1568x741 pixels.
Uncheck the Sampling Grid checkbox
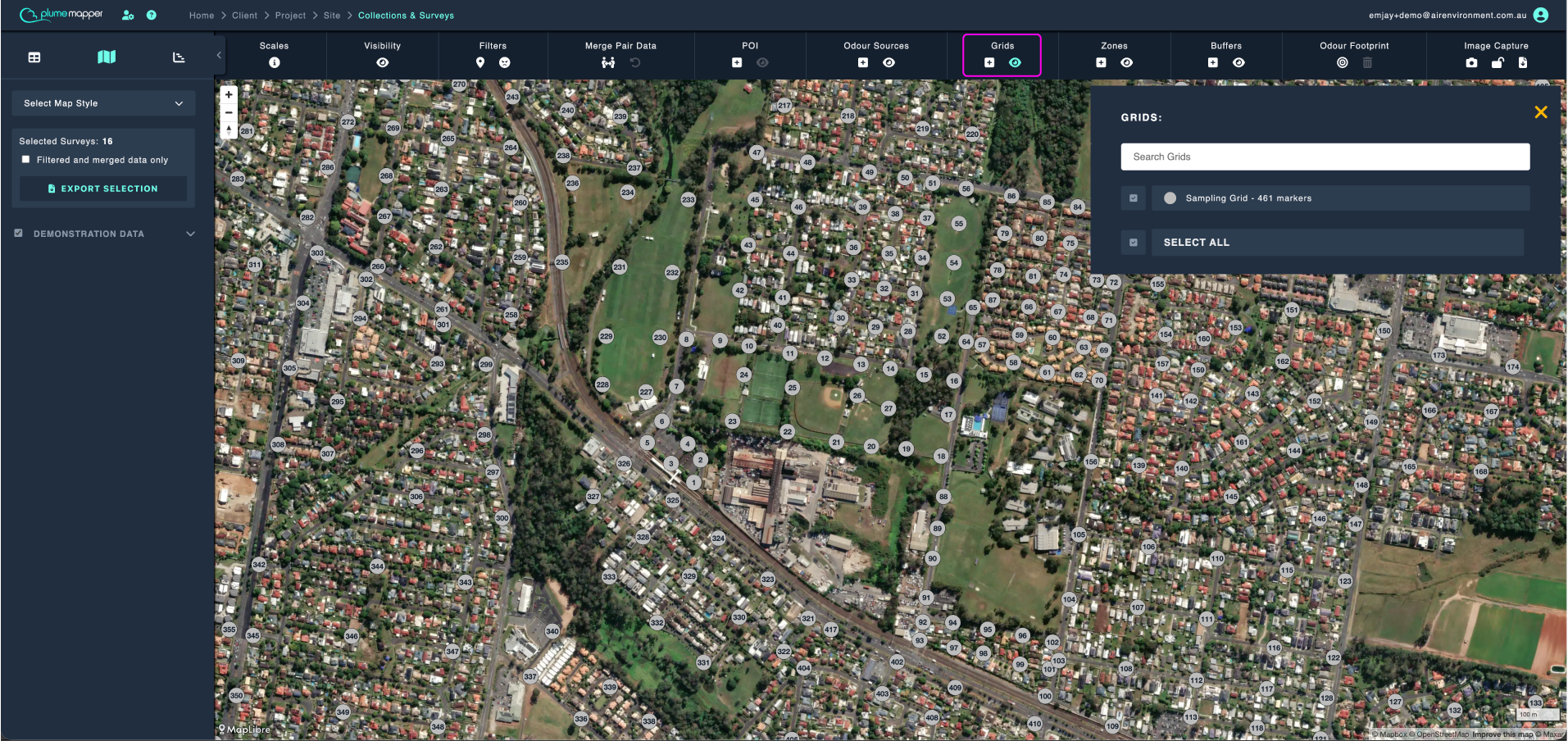click(1134, 198)
